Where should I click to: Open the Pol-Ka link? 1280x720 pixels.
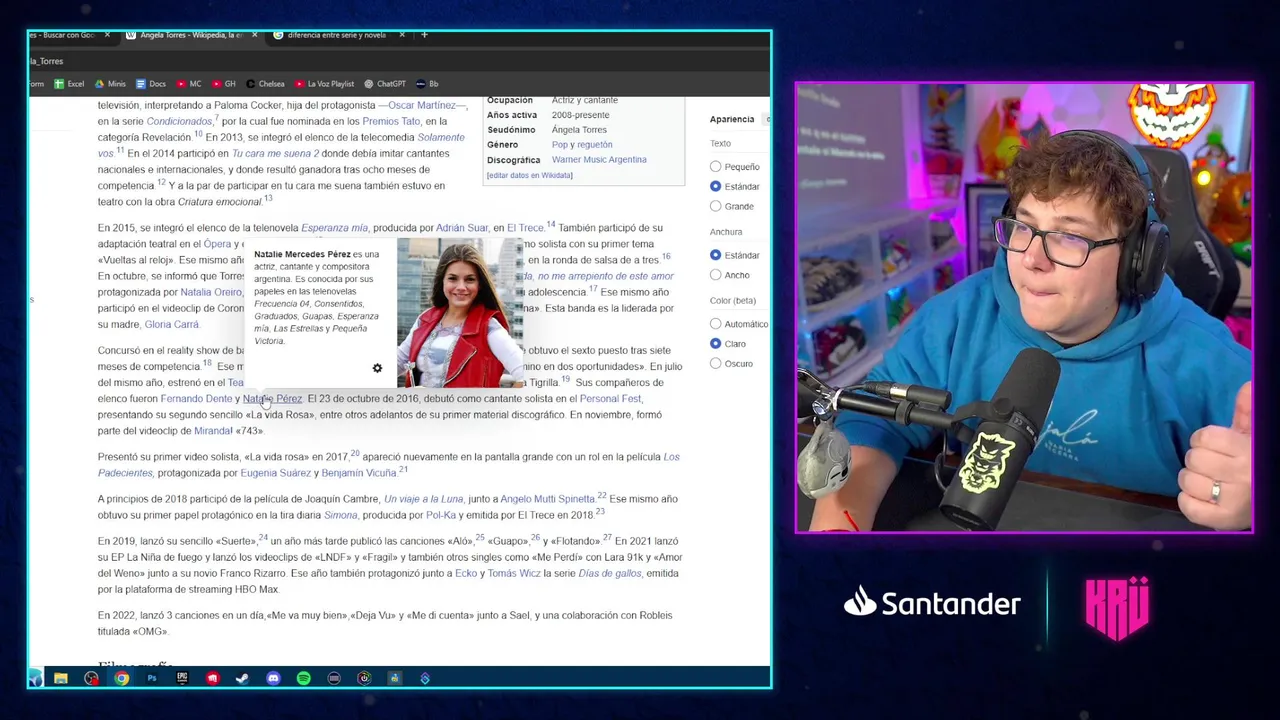(441, 515)
